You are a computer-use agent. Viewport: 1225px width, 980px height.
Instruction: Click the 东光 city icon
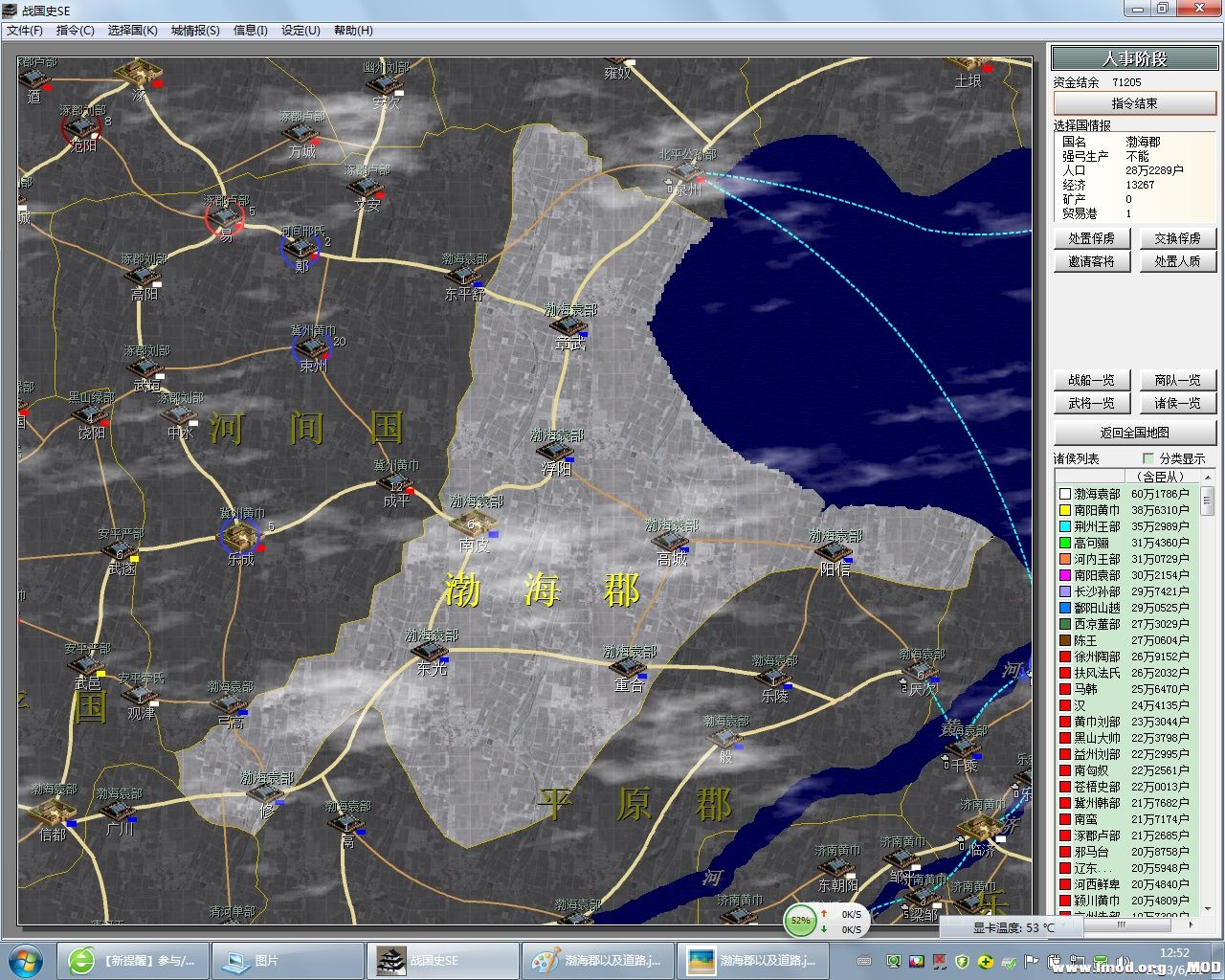(x=431, y=651)
